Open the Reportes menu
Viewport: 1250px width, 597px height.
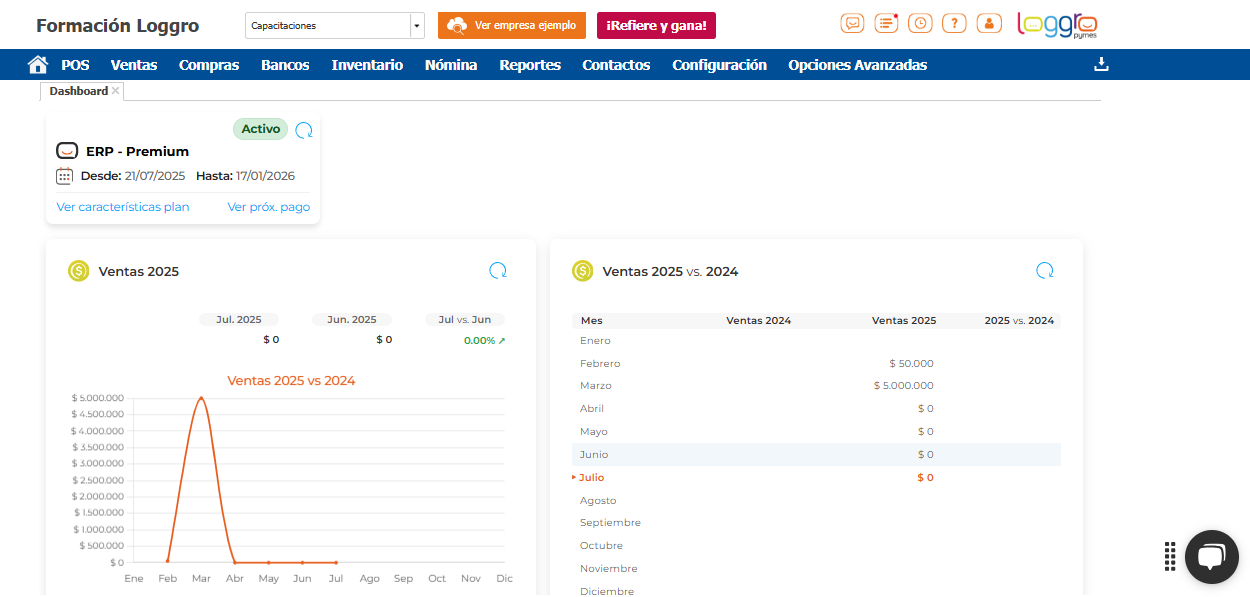[530, 65]
